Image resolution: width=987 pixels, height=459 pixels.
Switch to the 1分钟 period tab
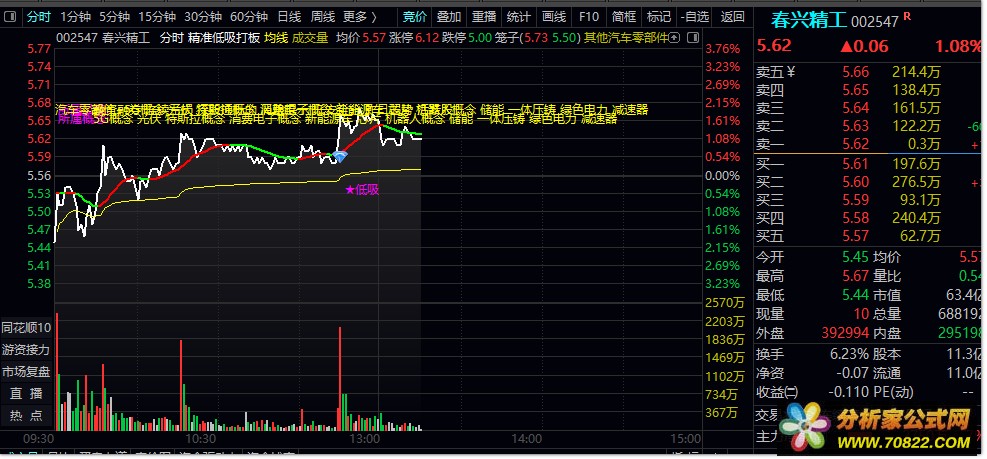[x=76, y=17]
